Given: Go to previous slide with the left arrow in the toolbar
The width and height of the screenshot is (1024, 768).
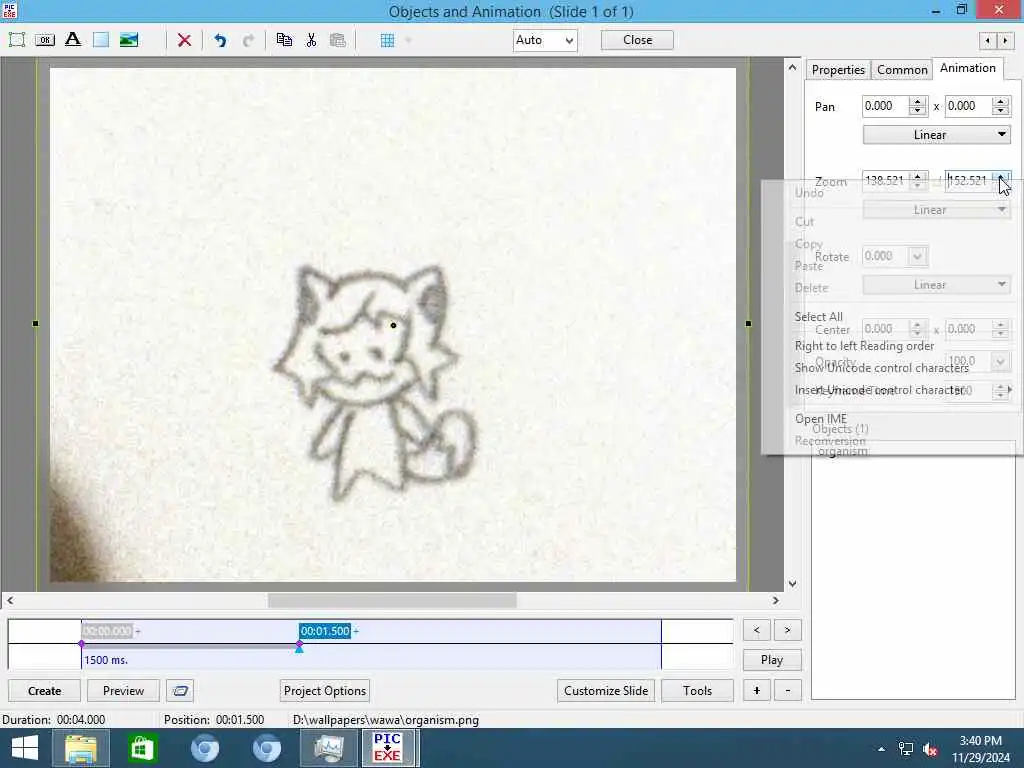Looking at the screenshot, I should point(987,40).
